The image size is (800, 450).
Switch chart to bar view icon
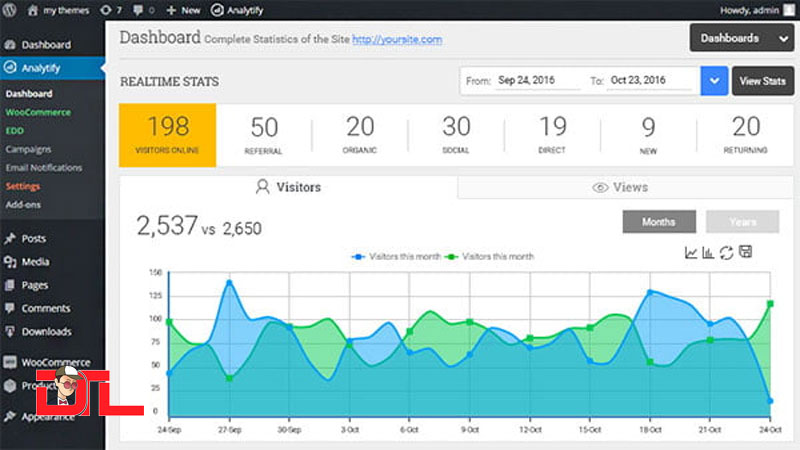click(708, 253)
